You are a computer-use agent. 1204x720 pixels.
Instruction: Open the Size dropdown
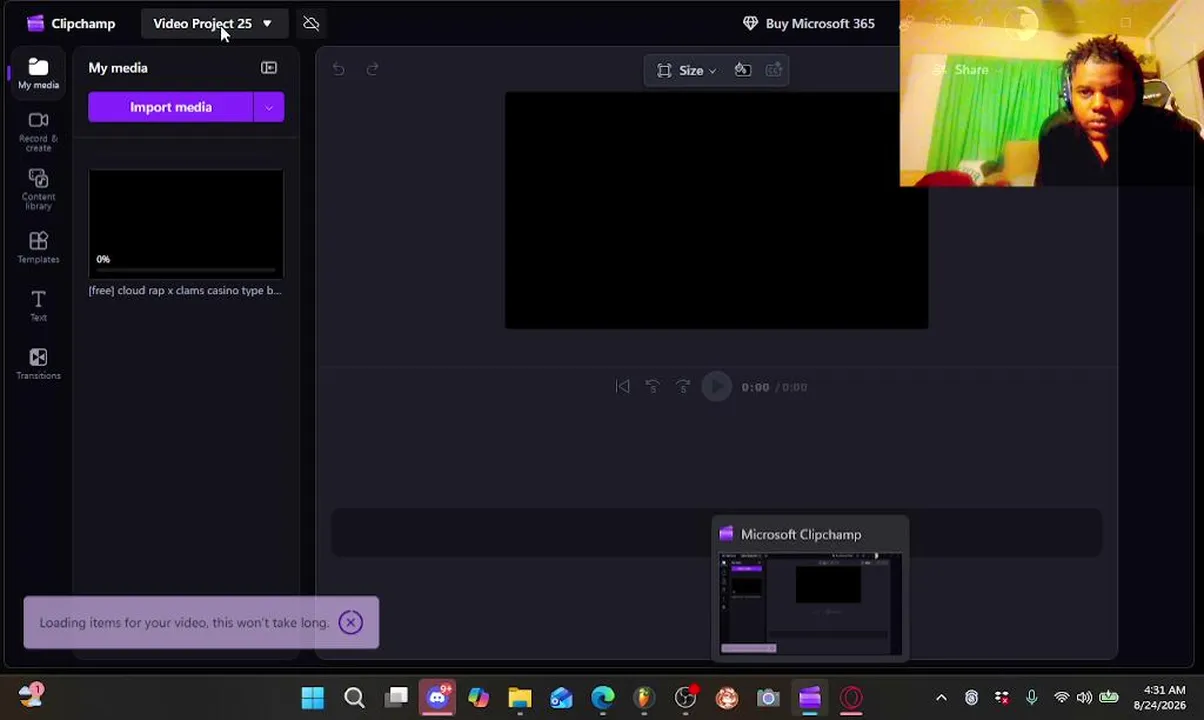point(686,70)
